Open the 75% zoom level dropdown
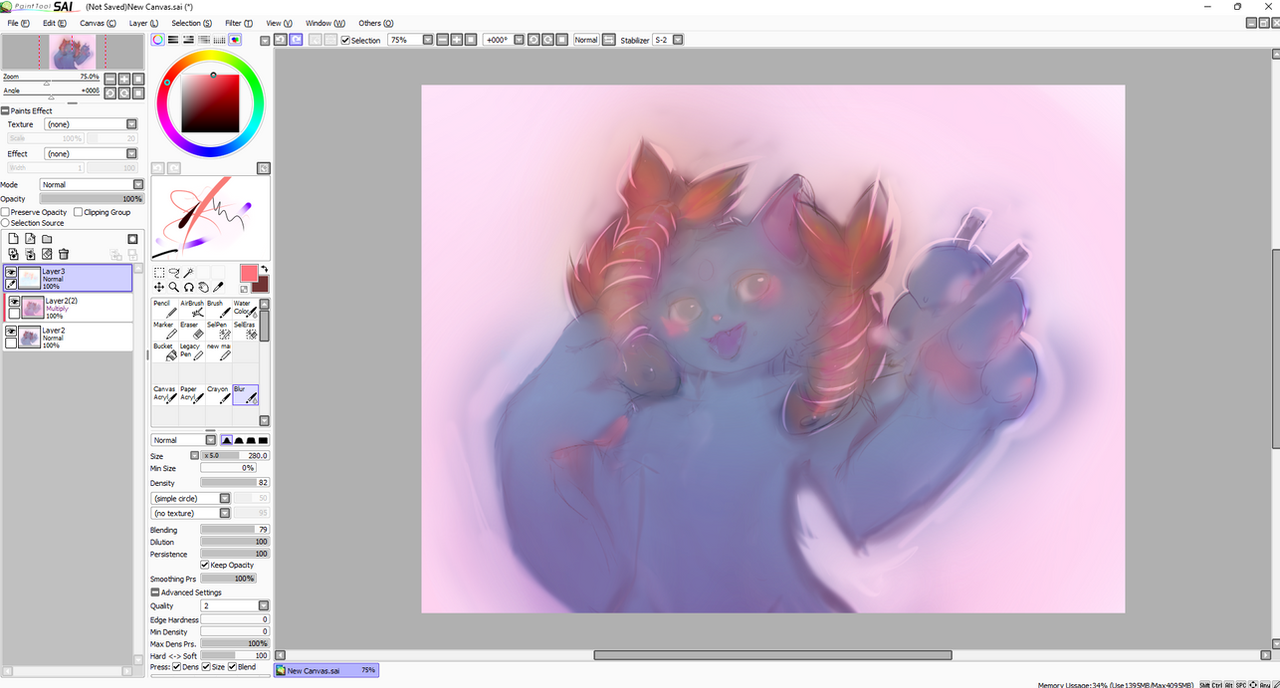 pyautogui.click(x=427, y=40)
